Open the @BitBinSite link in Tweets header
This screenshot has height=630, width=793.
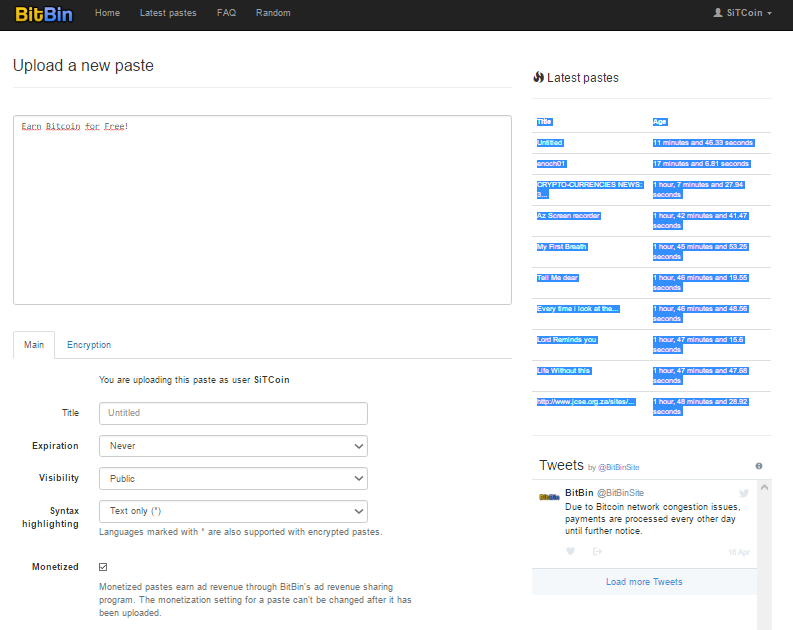[x=619, y=467]
